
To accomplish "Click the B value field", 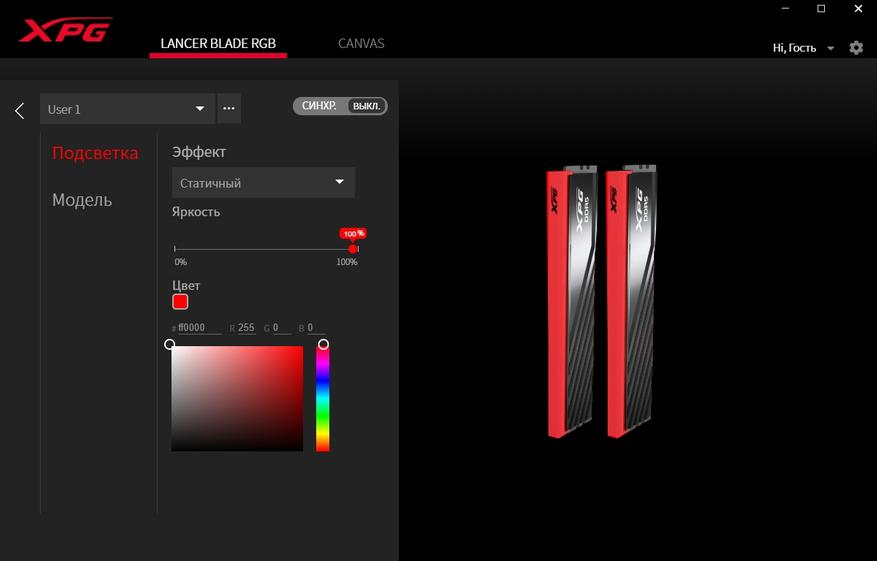I will click(317, 328).
